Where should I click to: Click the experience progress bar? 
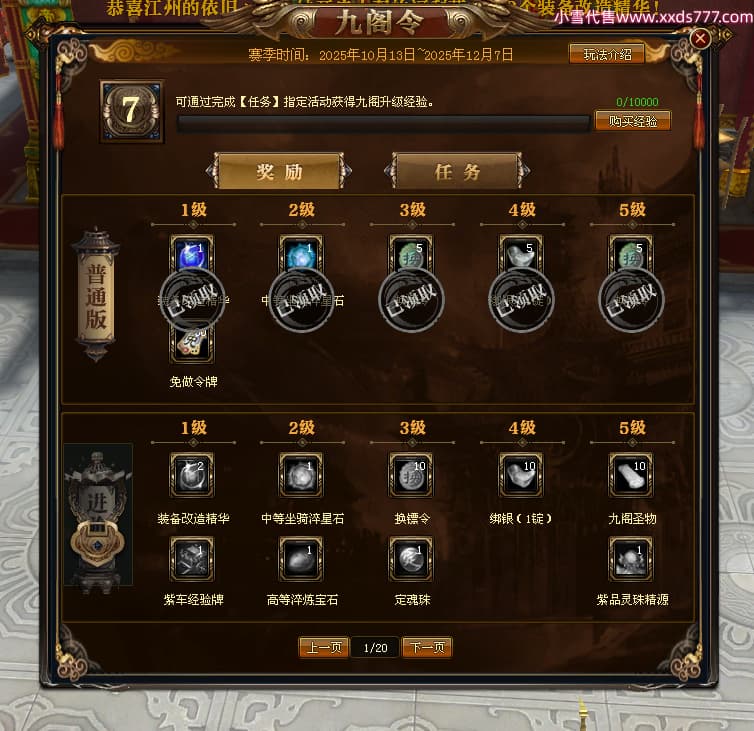(x=383, y=124)
